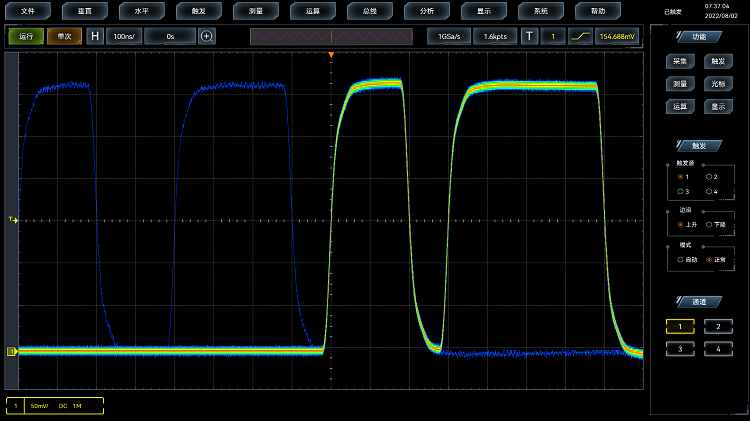
Task: Click the T trigger icon in toolbar
Action: [x=529, y=36]
